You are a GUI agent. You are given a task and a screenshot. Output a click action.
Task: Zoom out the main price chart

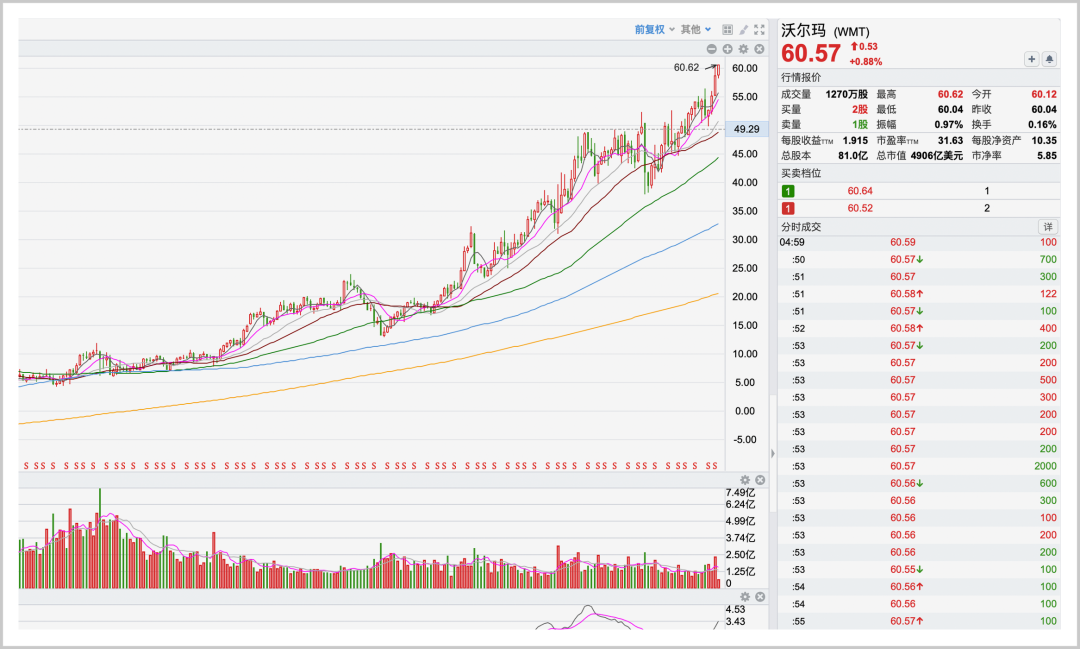pyautogui.click(x=712, y=49)
